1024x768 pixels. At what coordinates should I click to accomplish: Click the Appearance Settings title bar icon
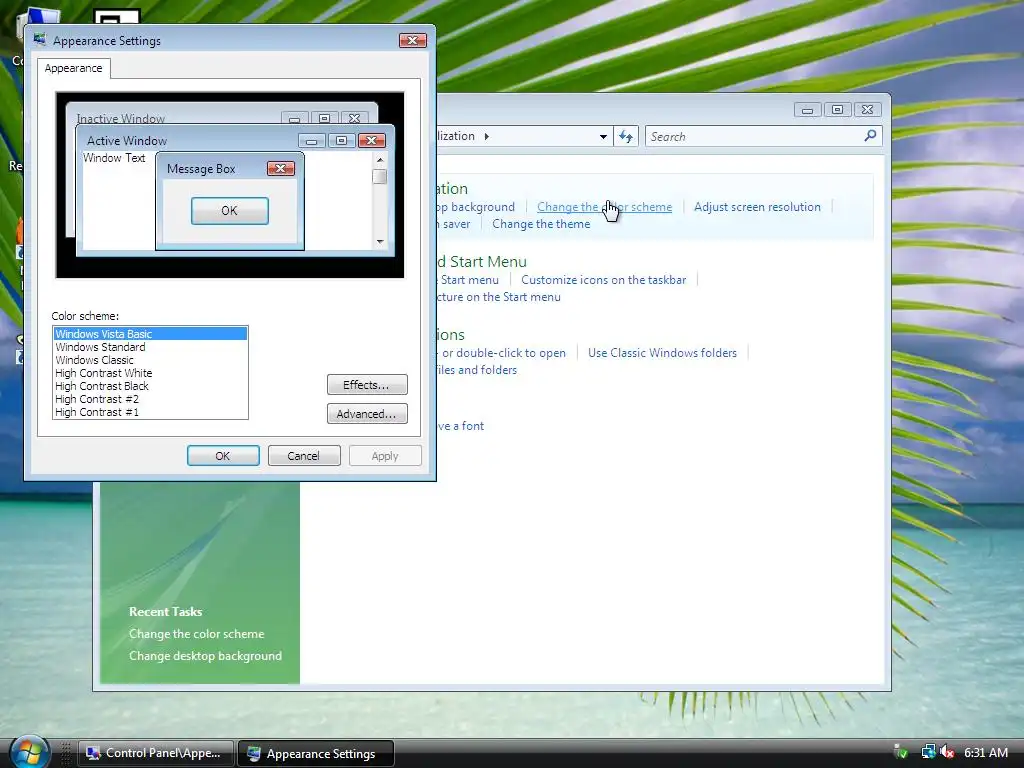click(x=40, y=40)
